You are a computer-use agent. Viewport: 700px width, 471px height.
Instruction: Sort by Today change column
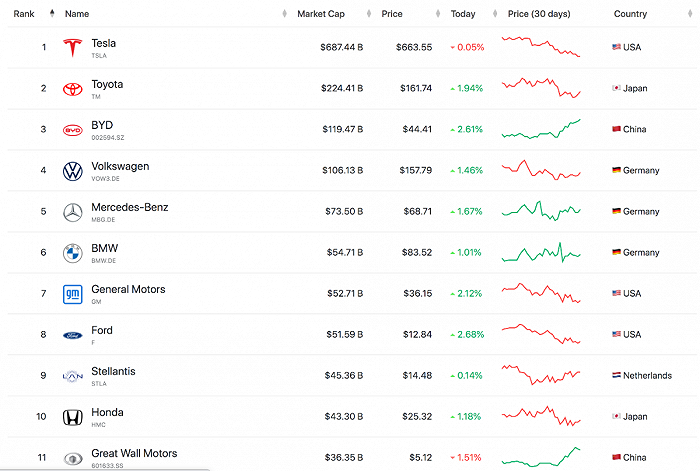tap(463, 14)
